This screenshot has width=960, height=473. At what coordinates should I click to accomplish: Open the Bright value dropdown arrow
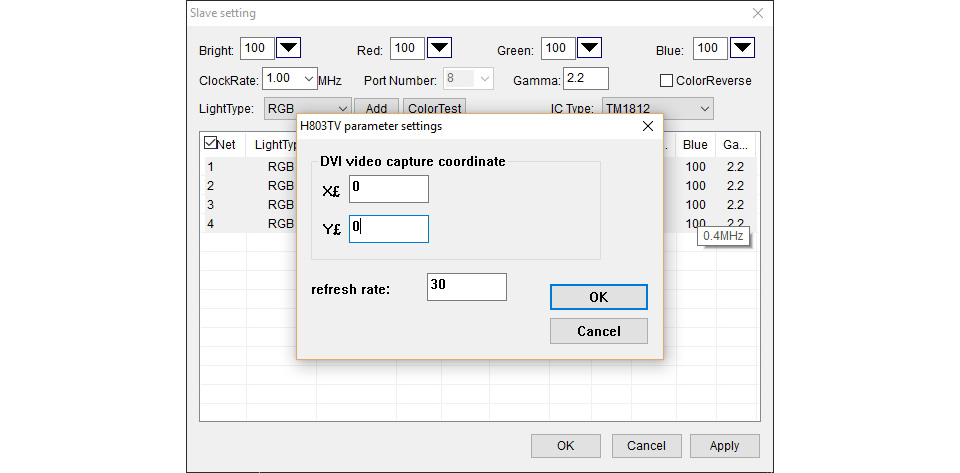[x=288, y=48]
